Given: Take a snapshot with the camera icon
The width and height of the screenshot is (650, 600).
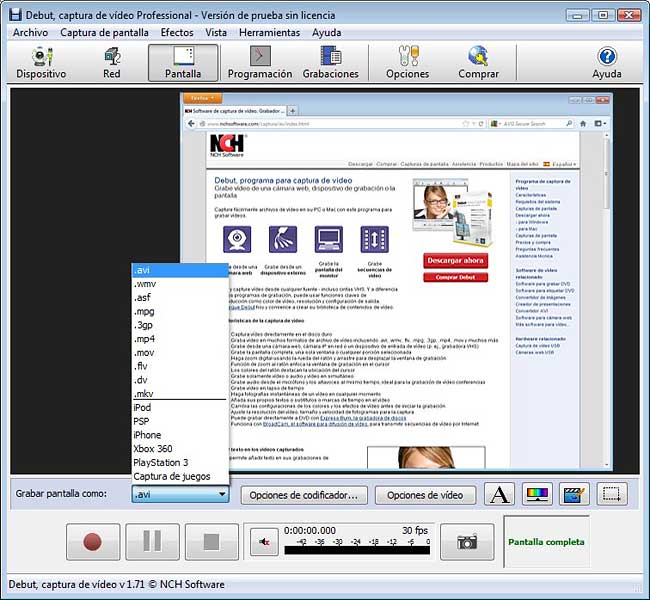Looking at the screenshot, I should click(467, 541).
